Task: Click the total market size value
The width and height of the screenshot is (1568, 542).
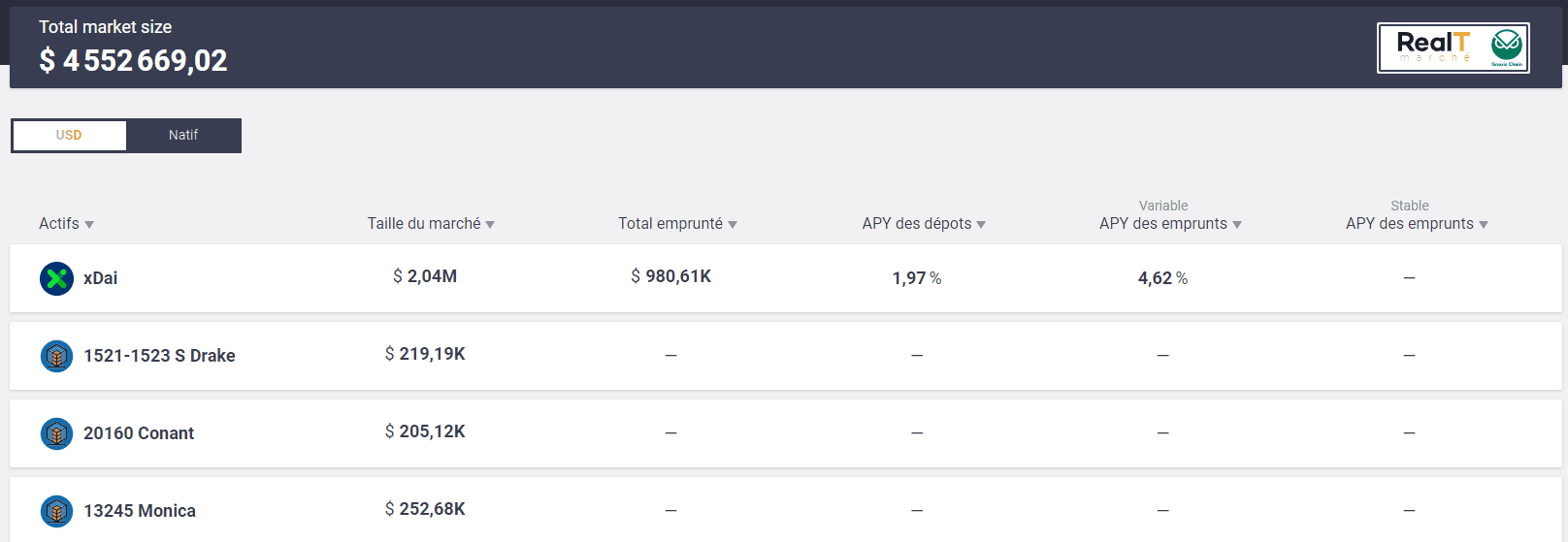Action: pos(133,60)
